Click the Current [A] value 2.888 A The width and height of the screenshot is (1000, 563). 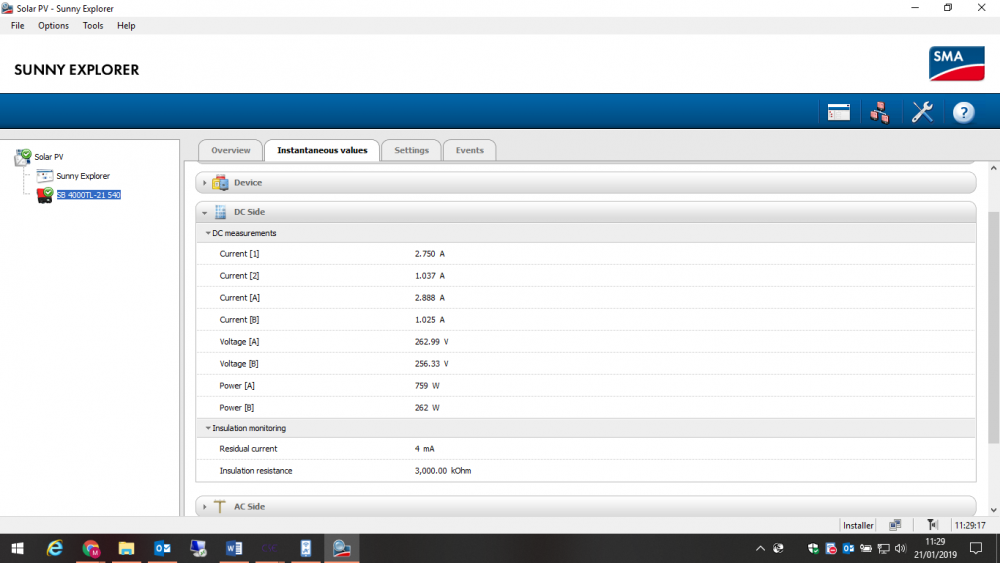(x=430, y=298)
